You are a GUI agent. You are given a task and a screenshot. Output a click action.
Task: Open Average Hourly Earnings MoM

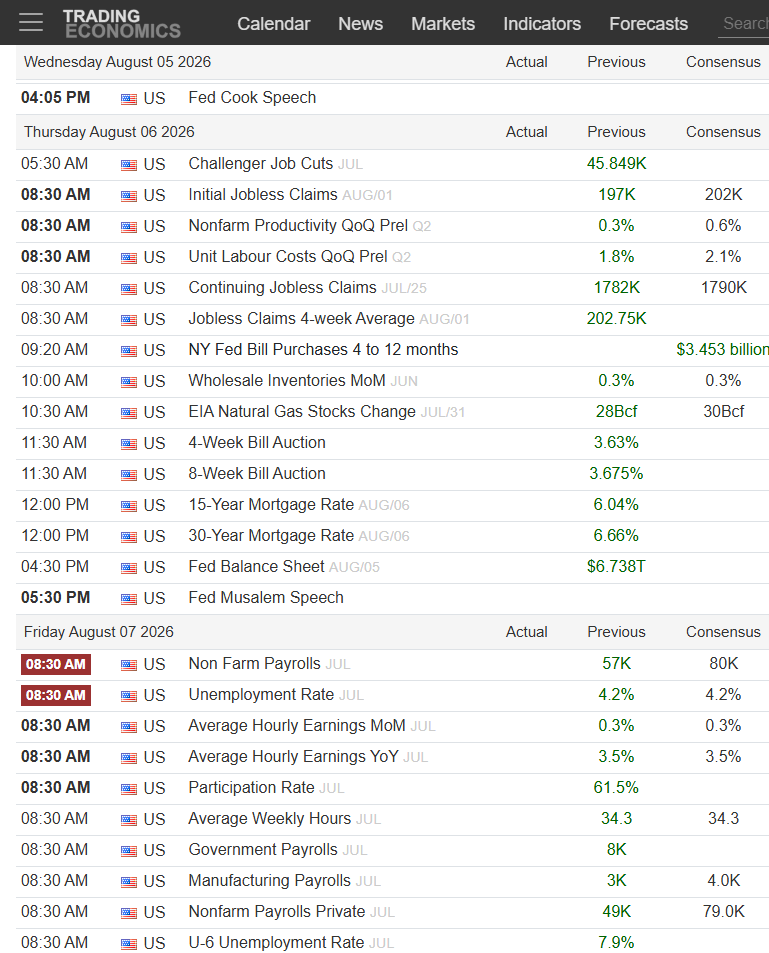pos(297,726)
